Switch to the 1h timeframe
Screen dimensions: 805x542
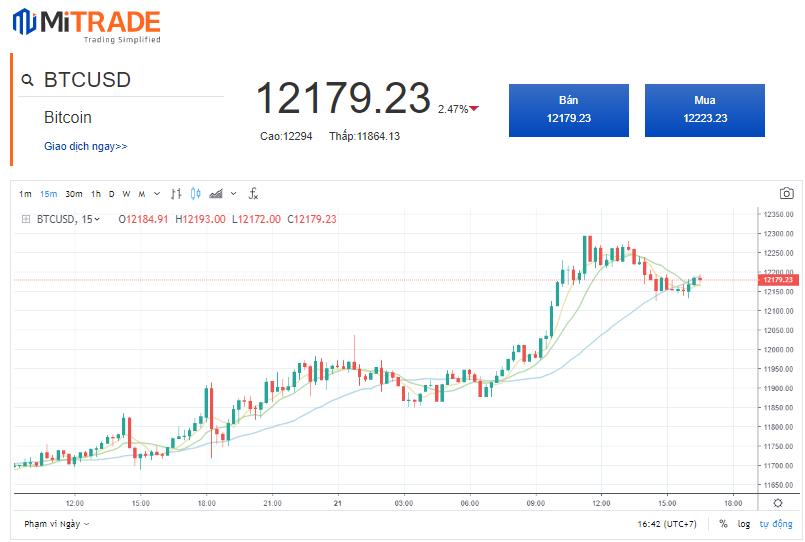(x=96, y=194)
